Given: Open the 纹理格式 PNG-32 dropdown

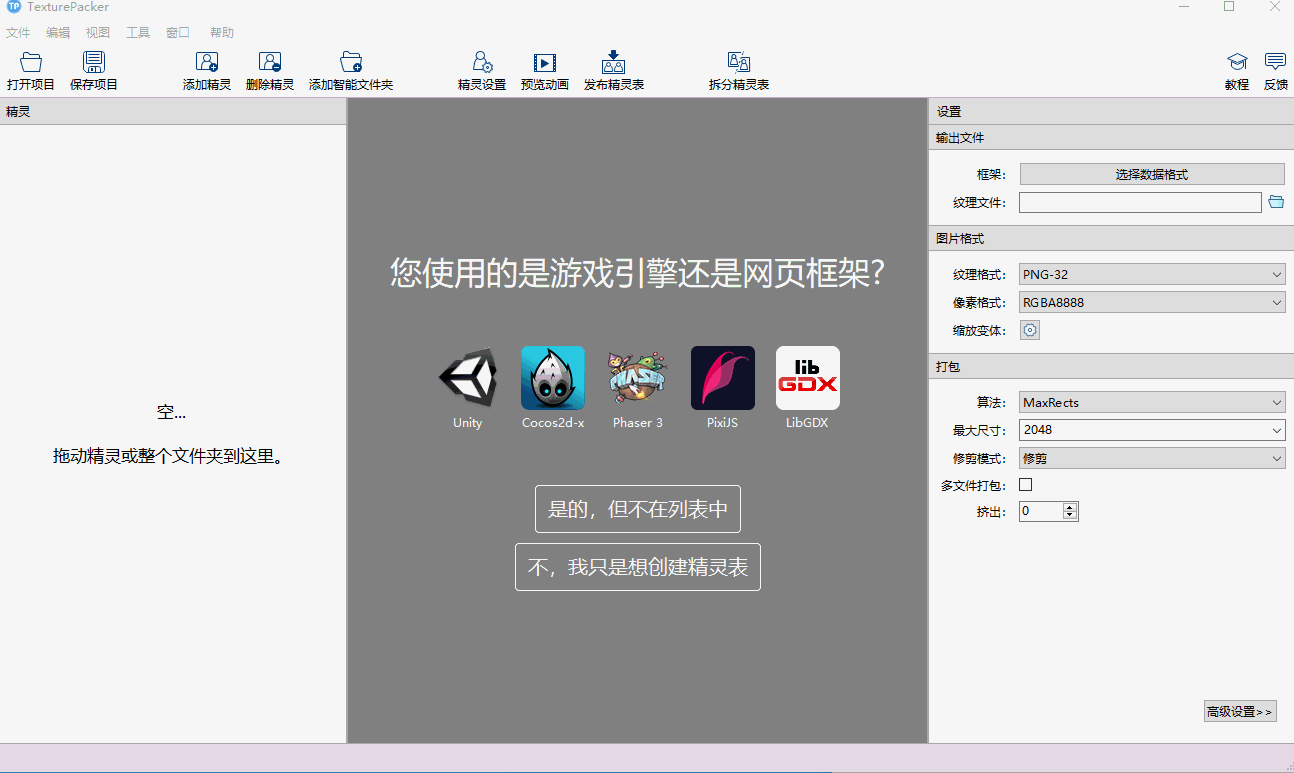Looking at the screenshot, I should point(1152,274).
